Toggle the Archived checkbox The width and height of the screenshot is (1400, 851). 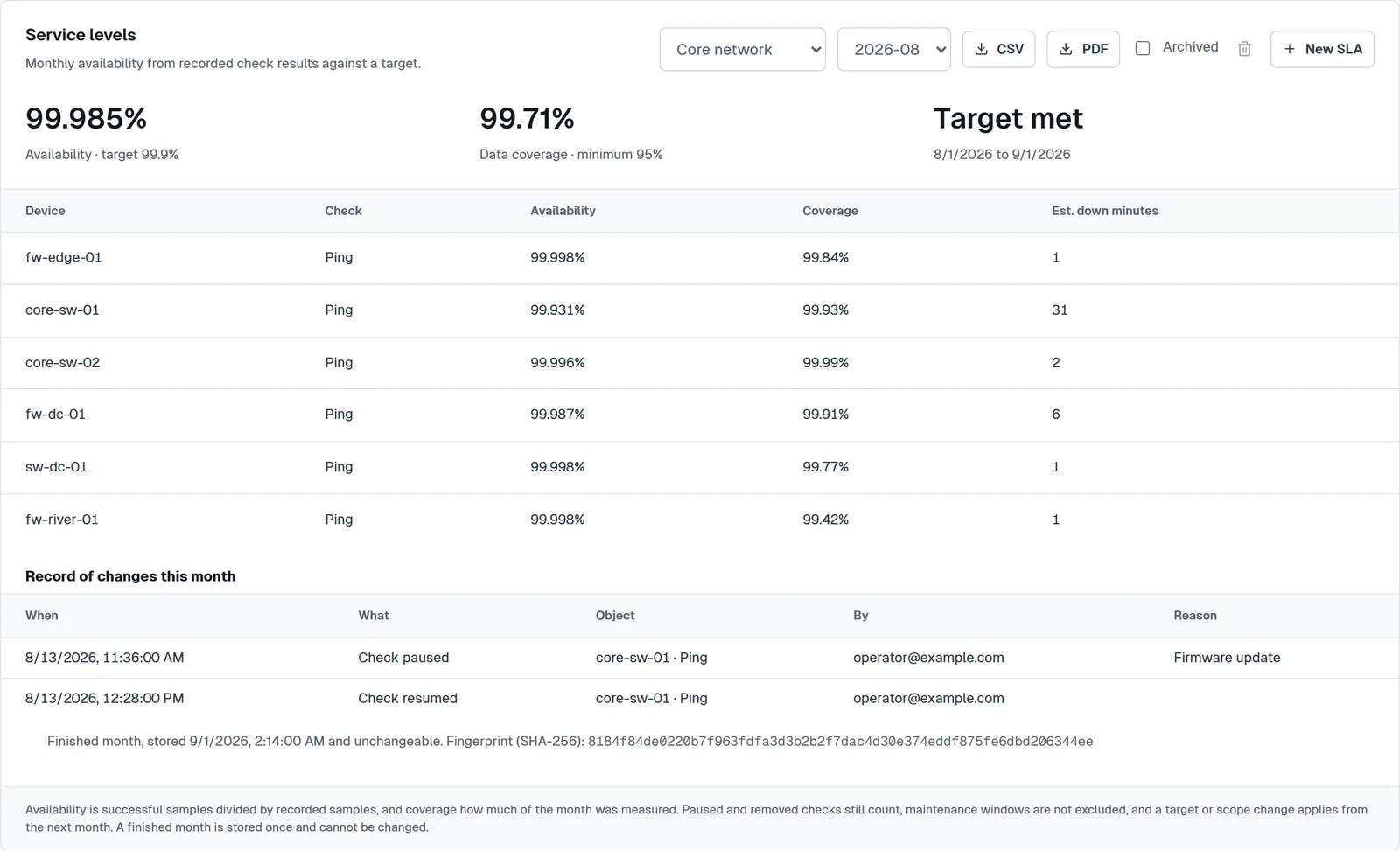(x=1142, y=48)
